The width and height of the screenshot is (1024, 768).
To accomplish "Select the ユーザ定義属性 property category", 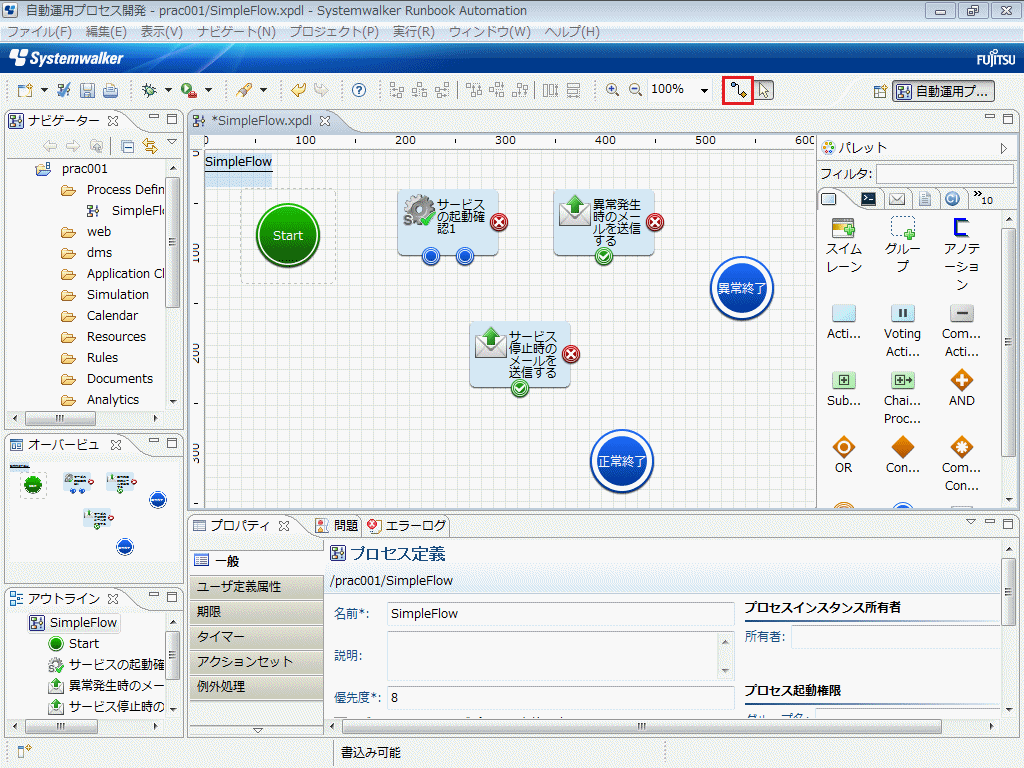I will coord(257,586).
